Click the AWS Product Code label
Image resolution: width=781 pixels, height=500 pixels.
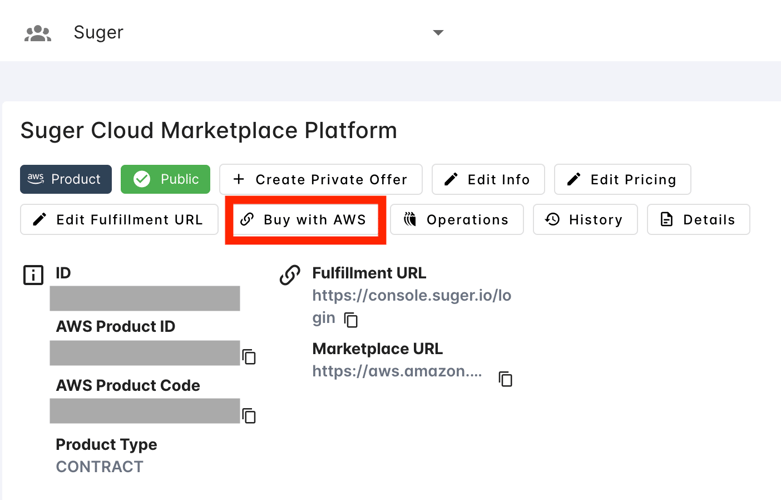click(128, 385)
